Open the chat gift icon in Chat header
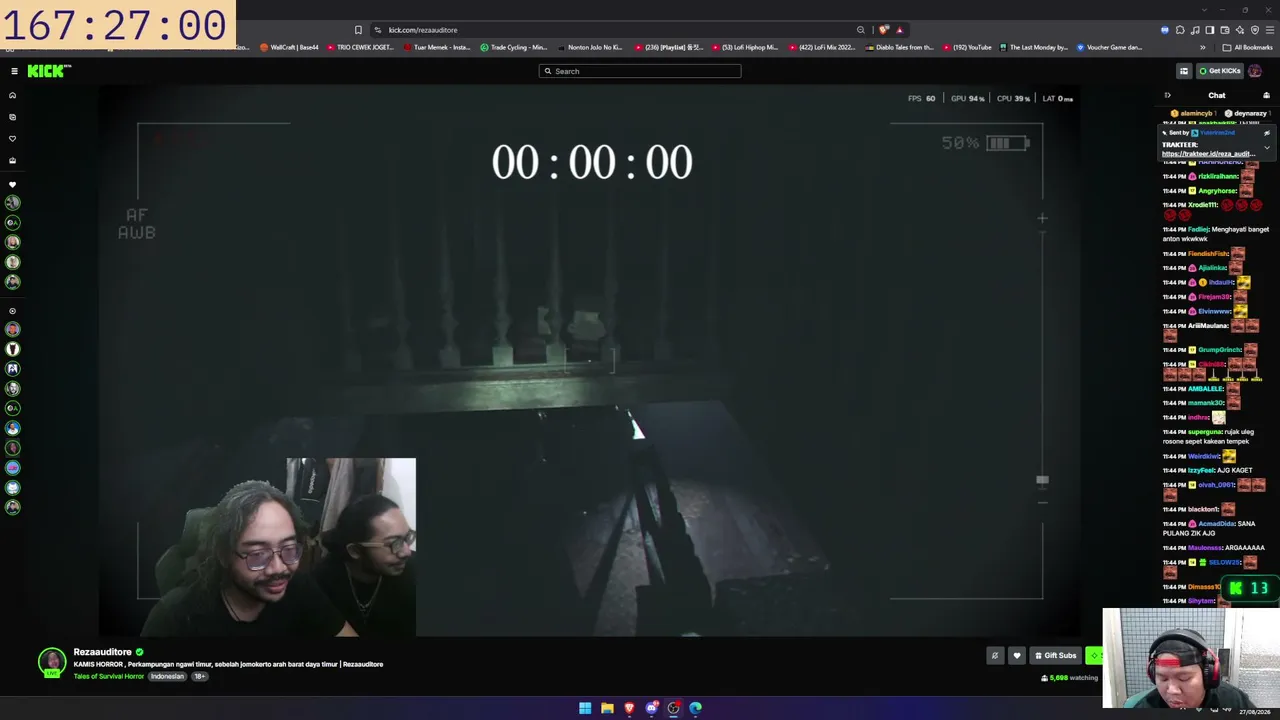Image resolution: width=1280 pixels, height=720 pixels. click(1266, 96)
